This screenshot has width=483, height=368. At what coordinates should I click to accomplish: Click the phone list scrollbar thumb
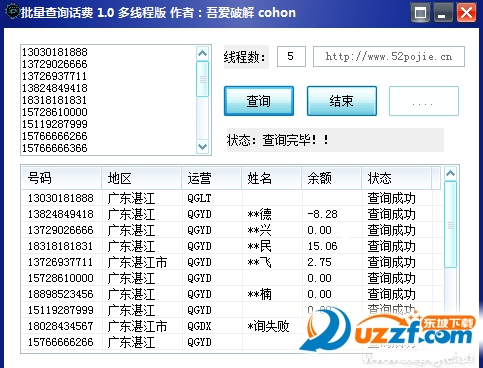tap(202, 79)
